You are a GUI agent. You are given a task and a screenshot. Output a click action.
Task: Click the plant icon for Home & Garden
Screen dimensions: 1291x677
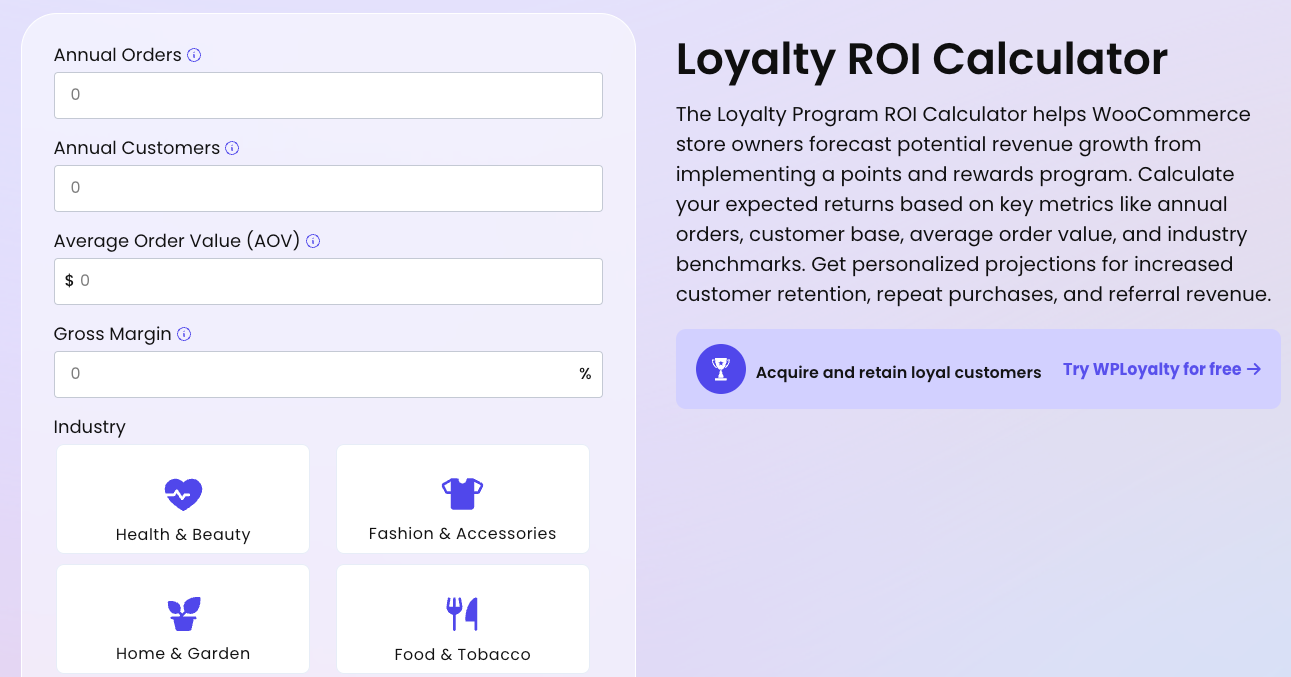(182, 613)
